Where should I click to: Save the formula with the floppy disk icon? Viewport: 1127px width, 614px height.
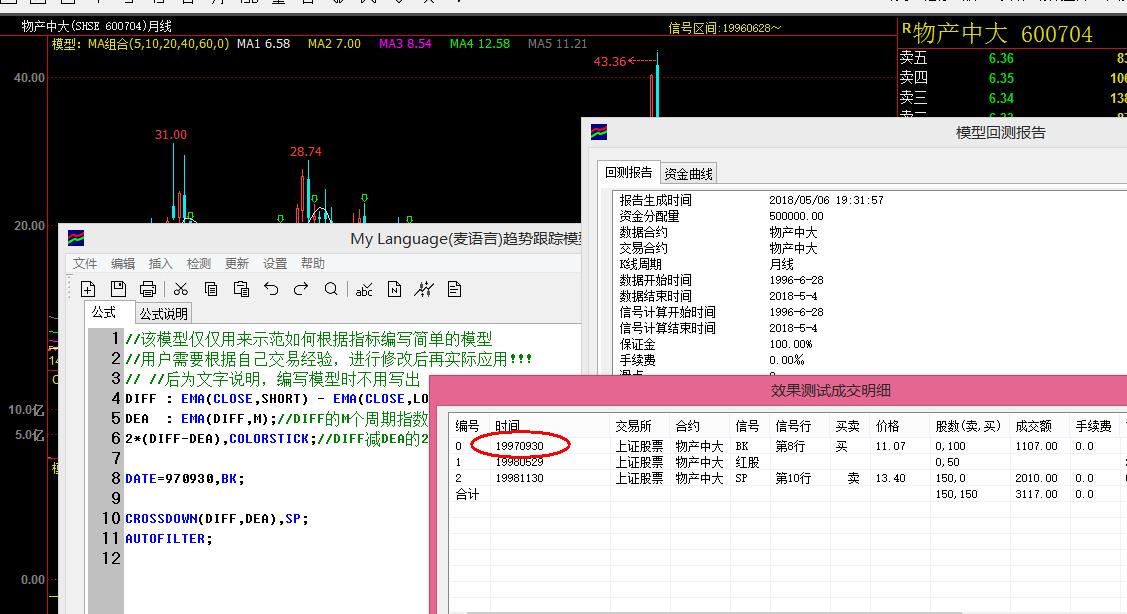click(118, 289)
